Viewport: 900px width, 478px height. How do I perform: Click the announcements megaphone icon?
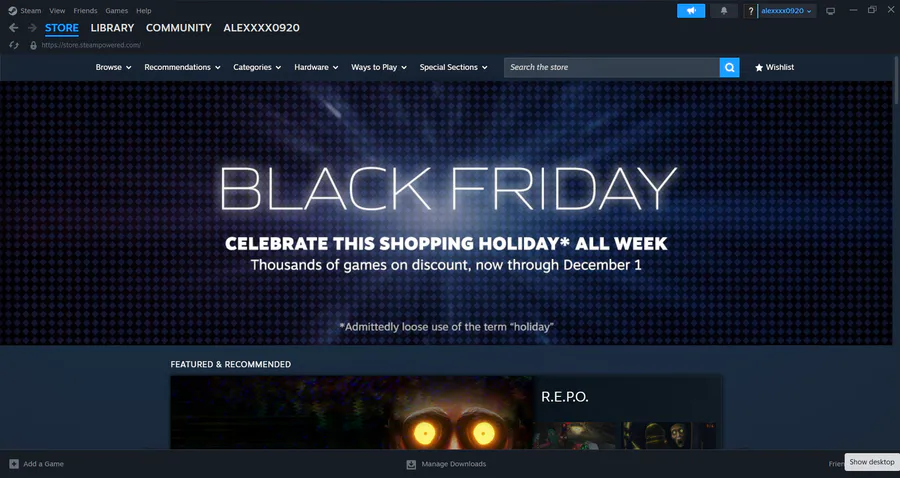tap(691, 11)
